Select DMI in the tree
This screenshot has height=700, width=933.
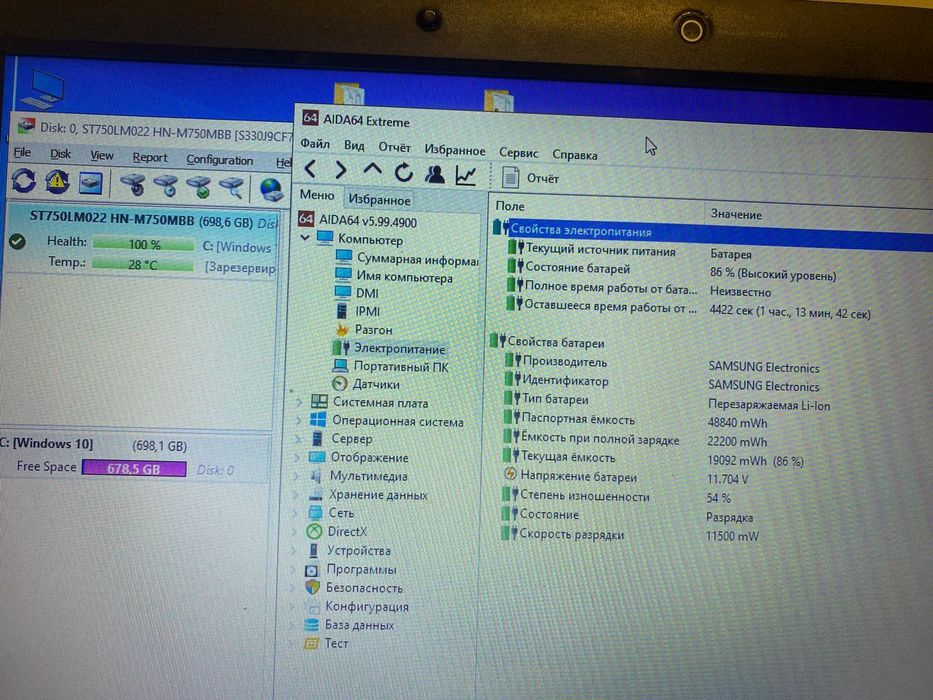point(356,293)
